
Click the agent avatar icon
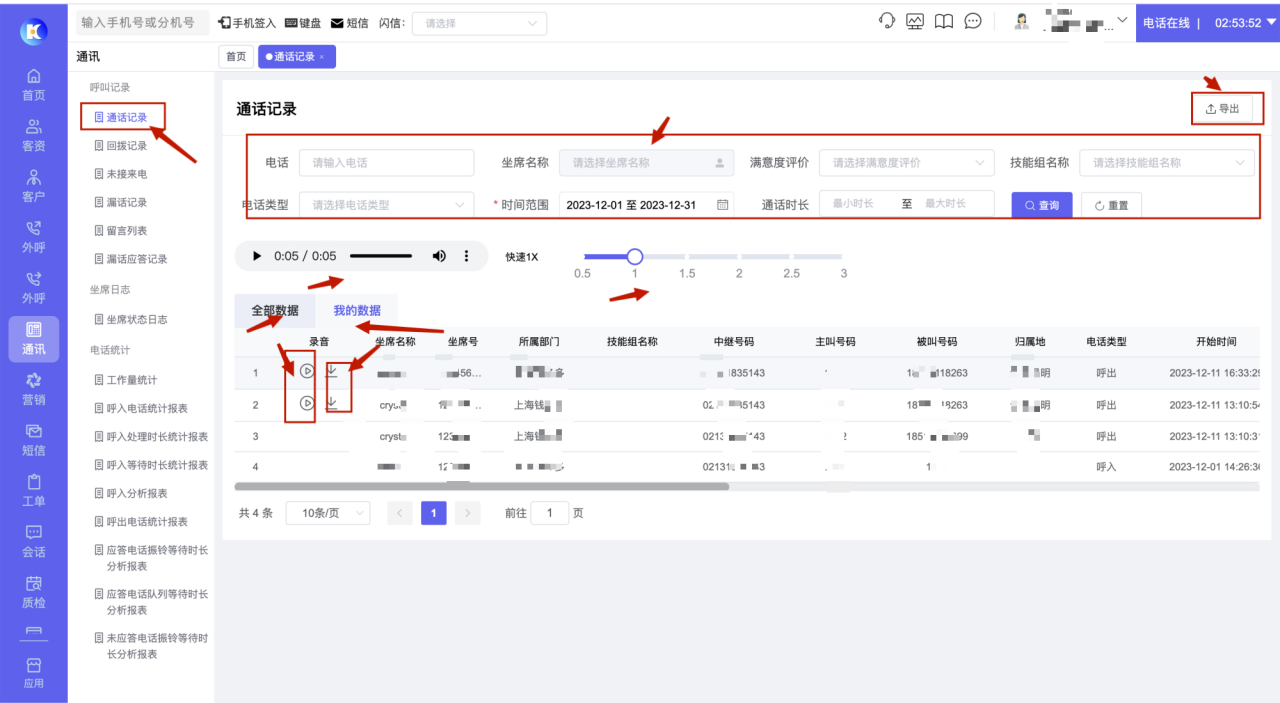(1022, 21)
